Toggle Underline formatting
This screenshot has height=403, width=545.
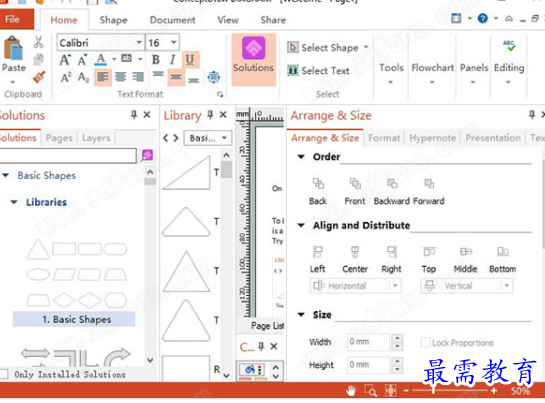[190, 60]
